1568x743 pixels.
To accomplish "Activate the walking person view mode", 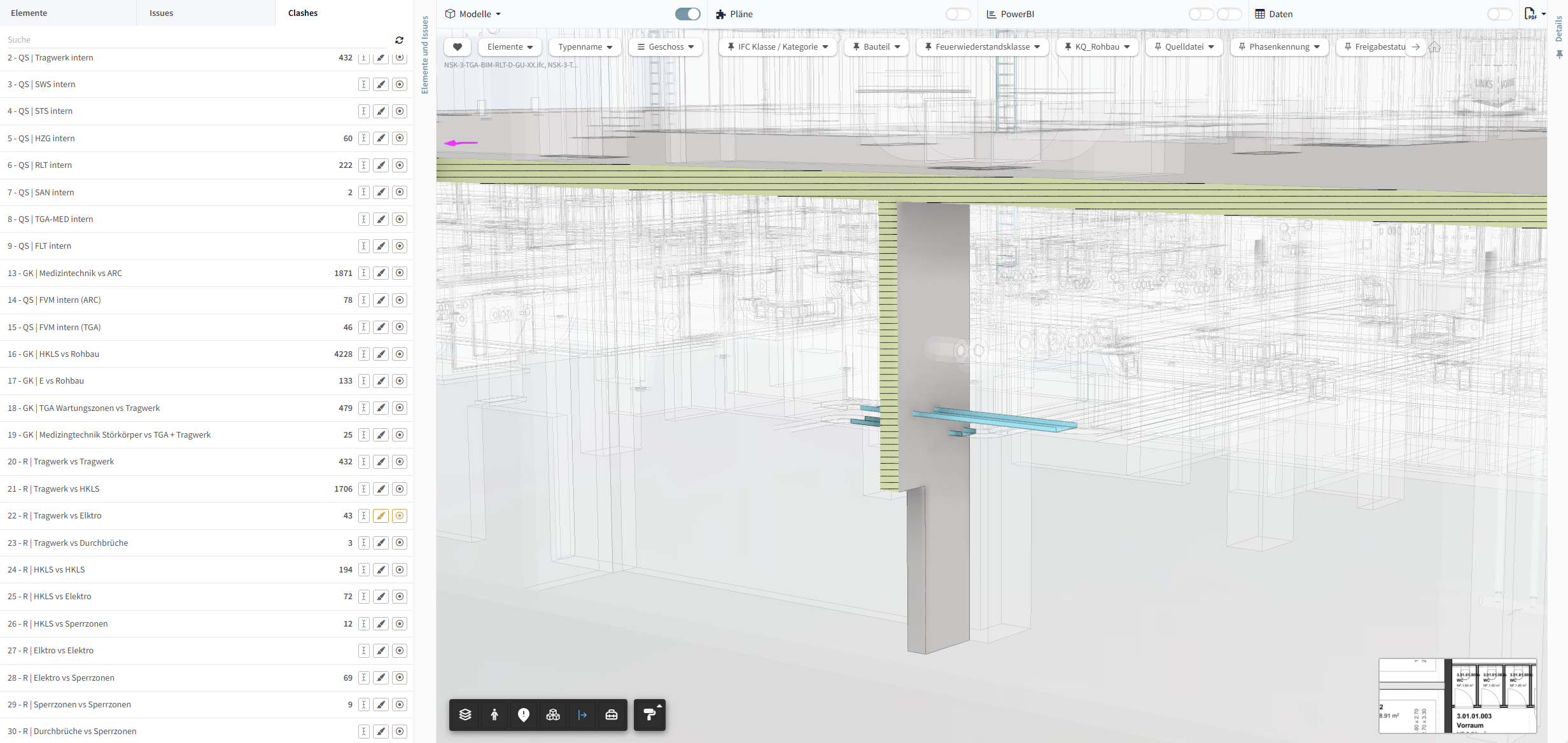I will 494,714.
